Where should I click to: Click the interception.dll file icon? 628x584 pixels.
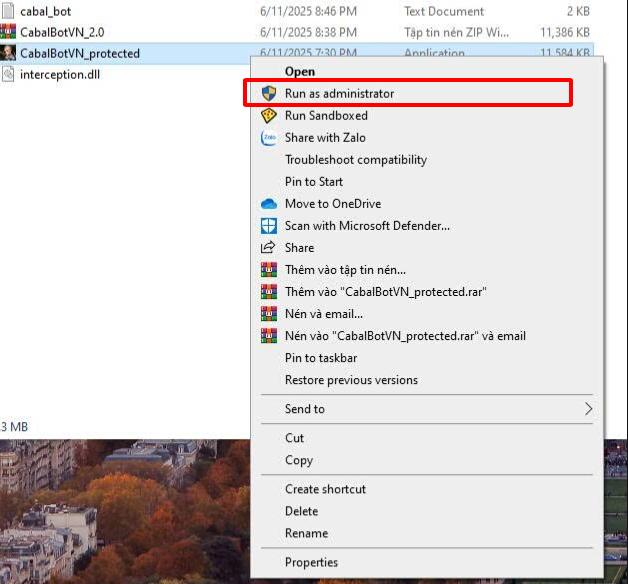point(8,74)
